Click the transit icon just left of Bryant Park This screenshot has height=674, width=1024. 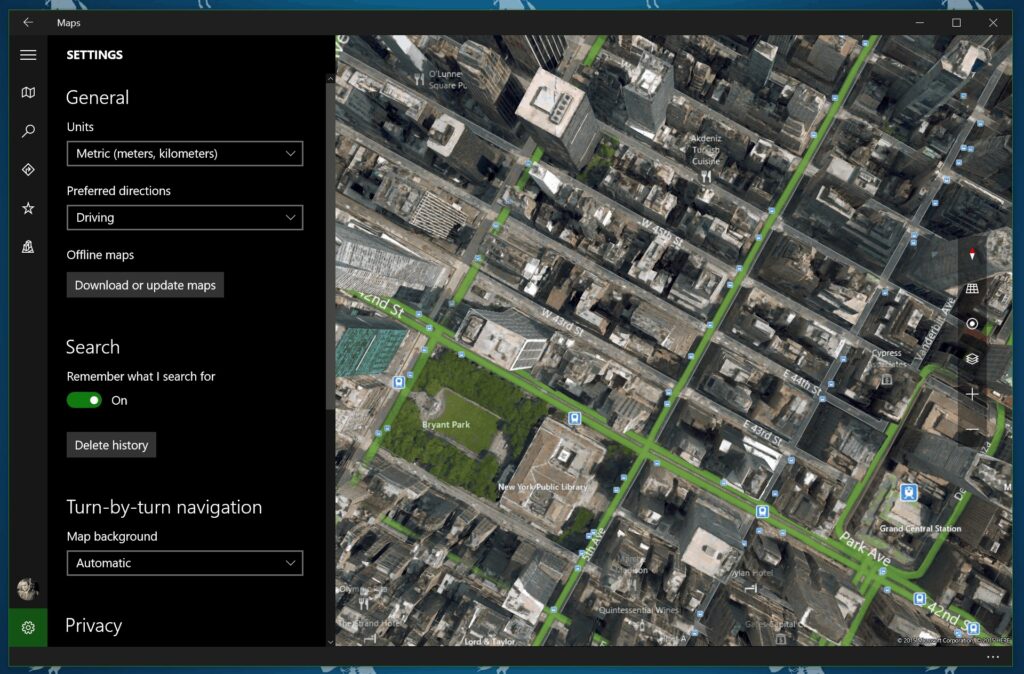[398, 382]
